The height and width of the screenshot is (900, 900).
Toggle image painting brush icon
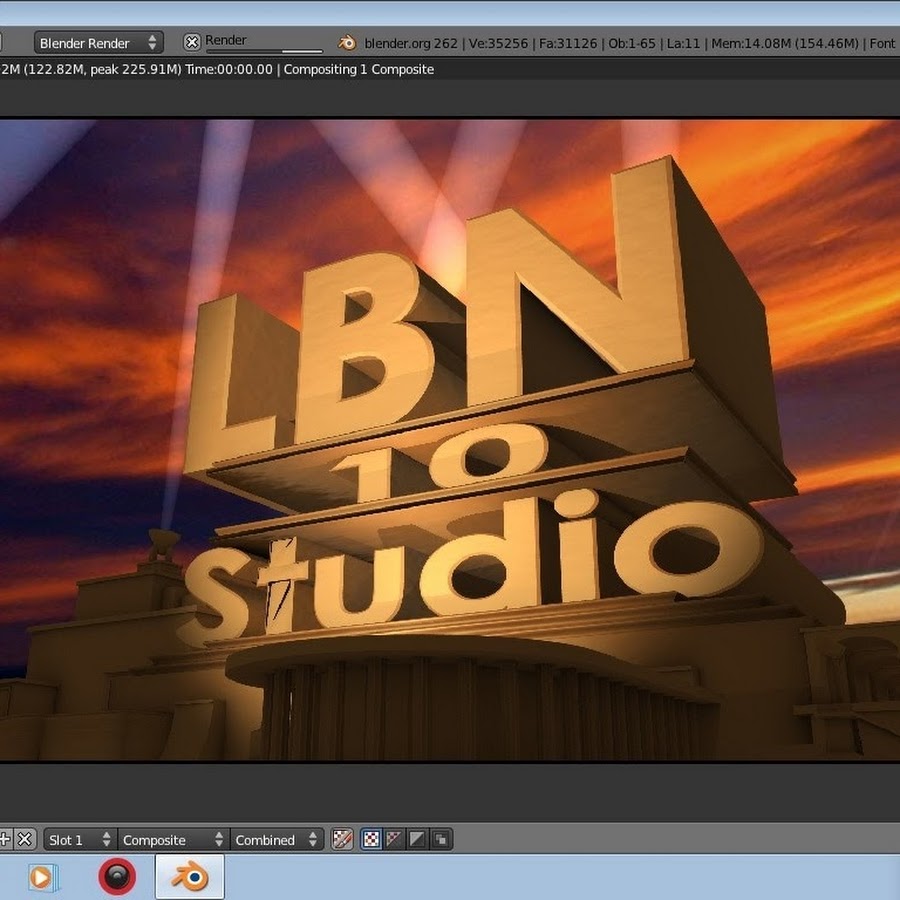343,839
